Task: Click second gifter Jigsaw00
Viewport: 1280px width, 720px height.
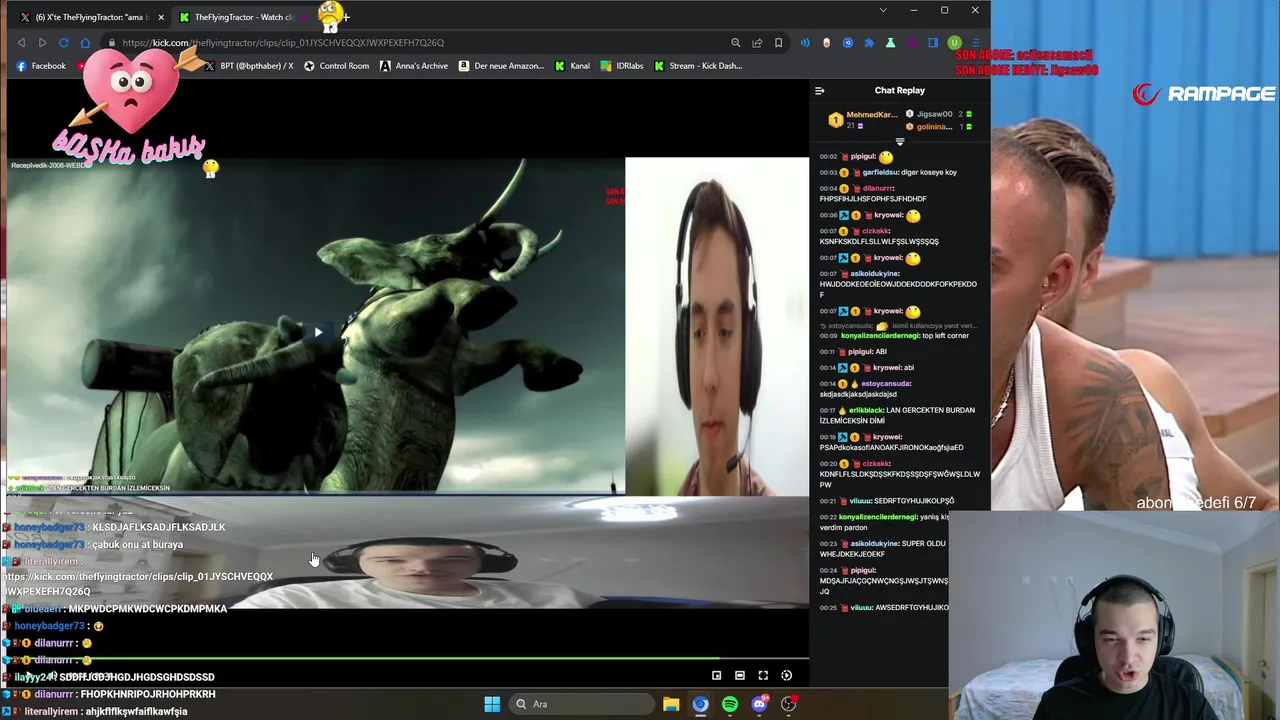Action: click(x=935, y=114)
